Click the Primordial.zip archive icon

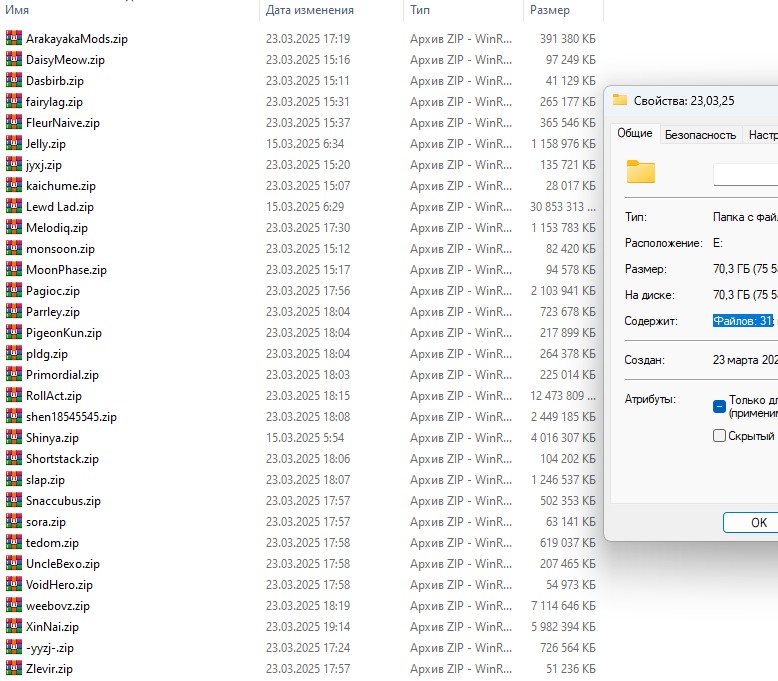[x=14, y=374]
